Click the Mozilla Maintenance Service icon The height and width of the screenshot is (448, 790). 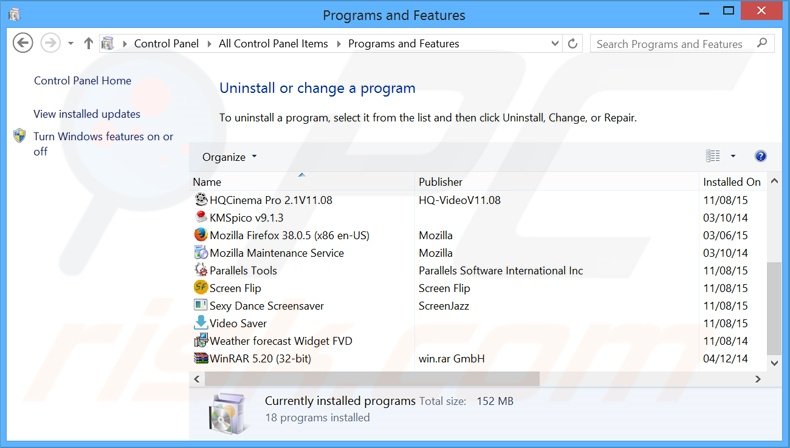(x=201, y=252)
